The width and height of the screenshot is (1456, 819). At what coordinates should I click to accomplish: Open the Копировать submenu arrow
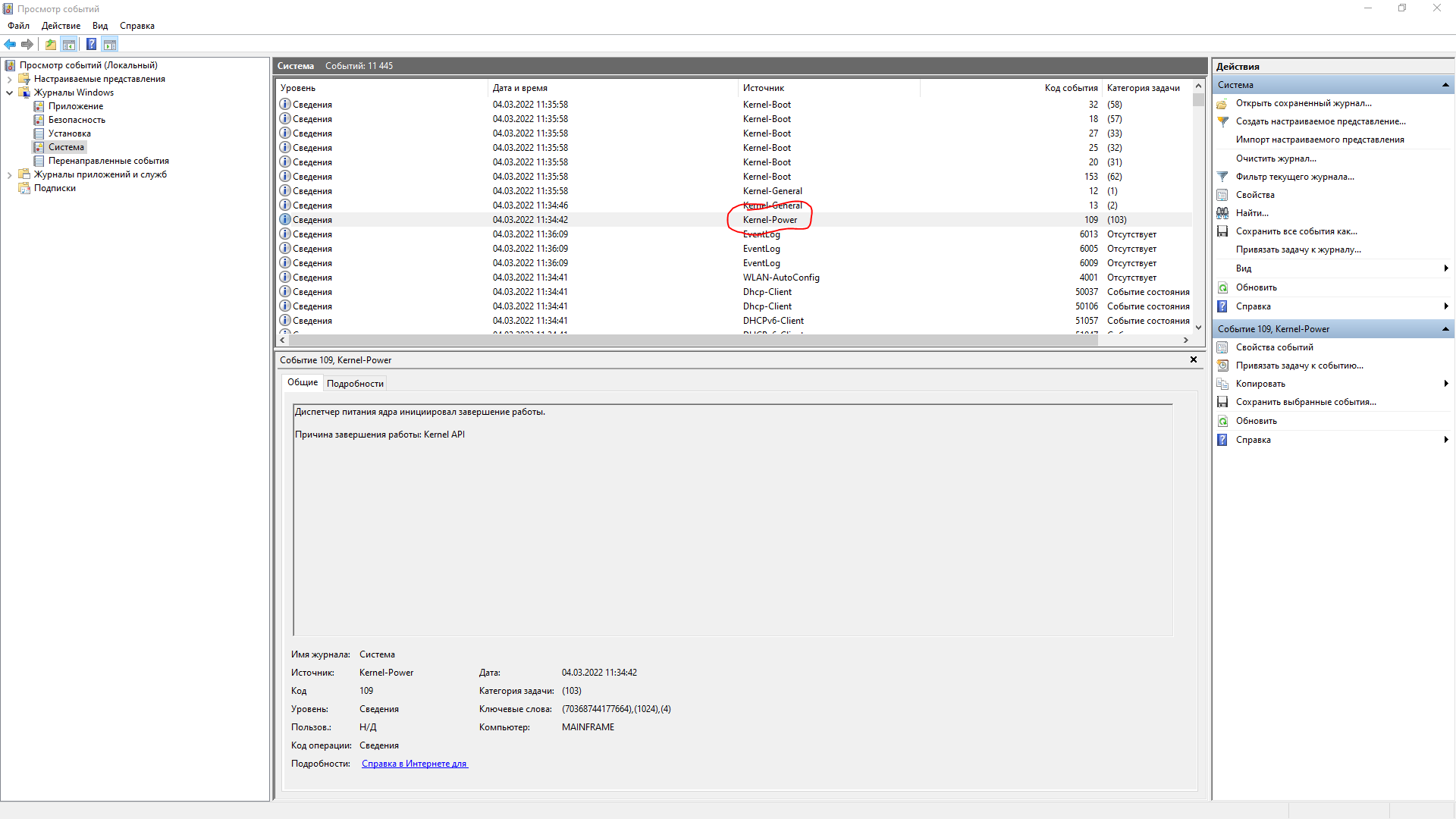pos(1446,384)
